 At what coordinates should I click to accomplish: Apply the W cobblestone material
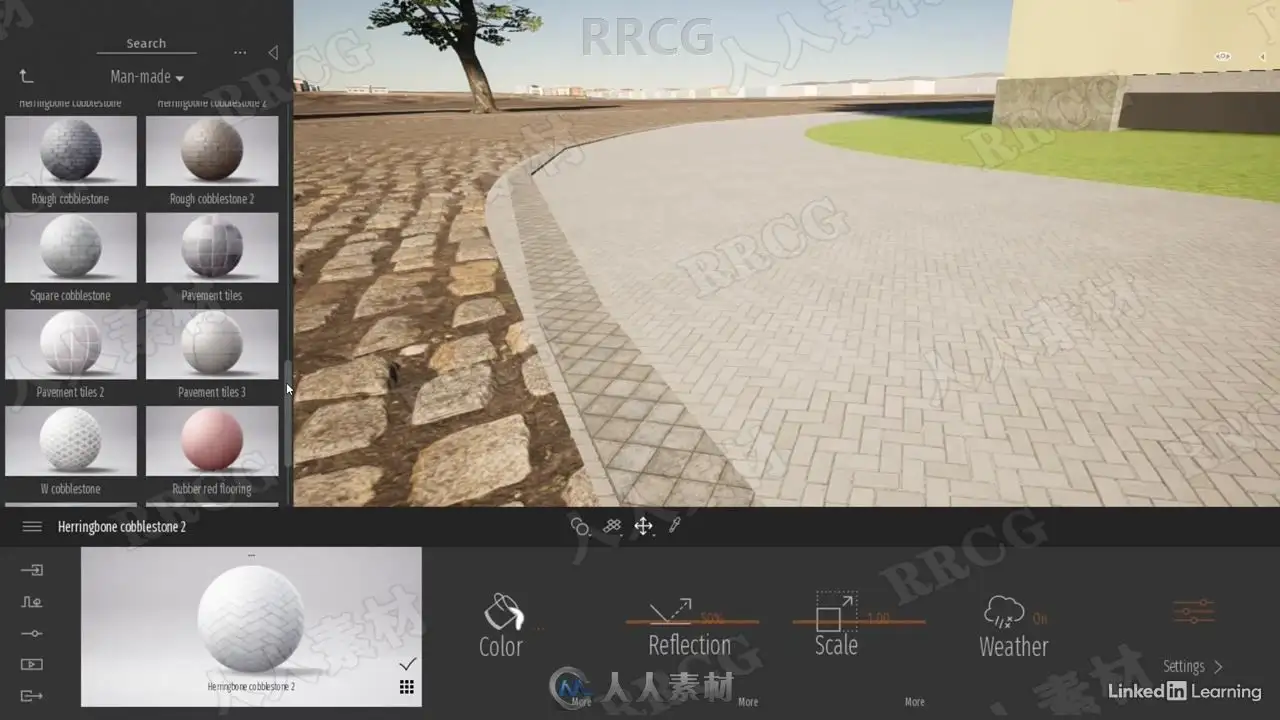71,441
